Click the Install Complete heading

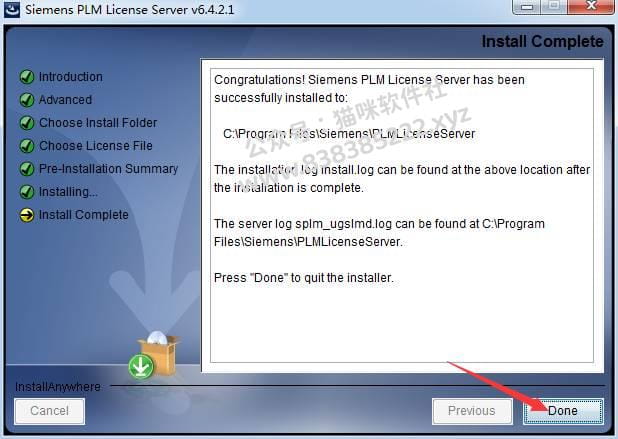tap(542, 41)
